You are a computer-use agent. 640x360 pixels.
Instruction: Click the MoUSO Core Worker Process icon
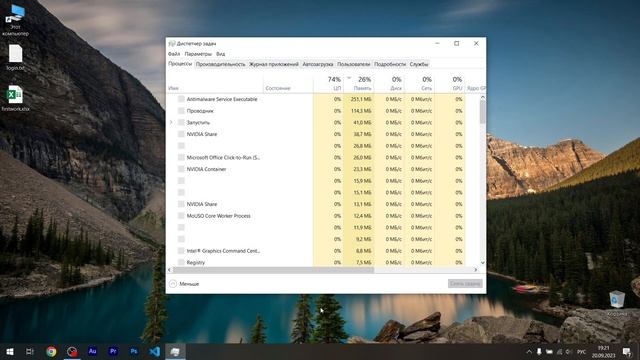coord(181,216)
